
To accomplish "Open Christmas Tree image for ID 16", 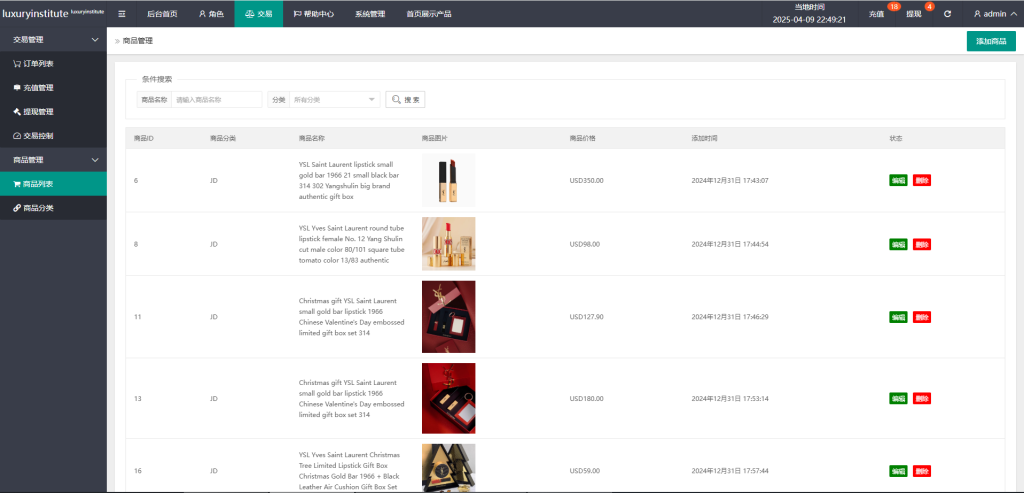I will pyautogui.click(x=449, y=468).
